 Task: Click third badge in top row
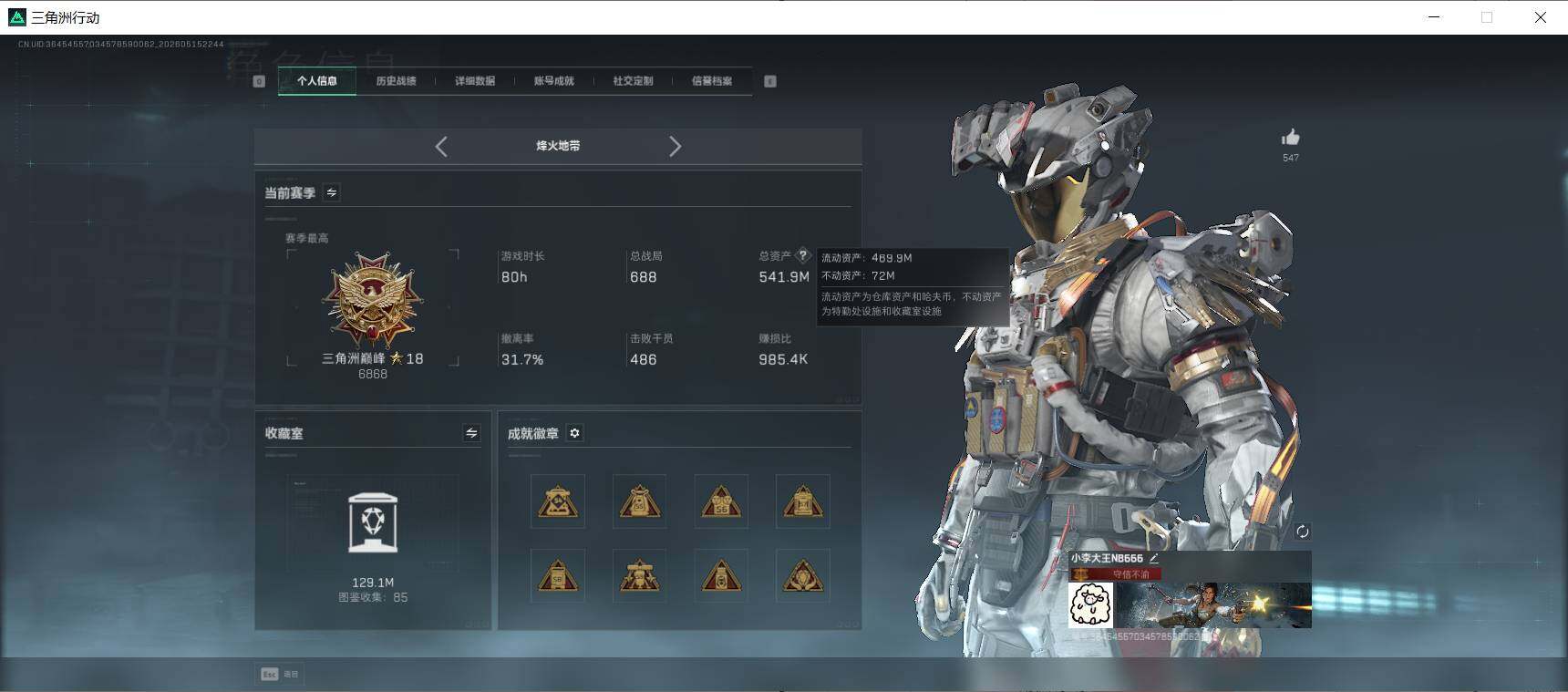(x=721, y=501)
